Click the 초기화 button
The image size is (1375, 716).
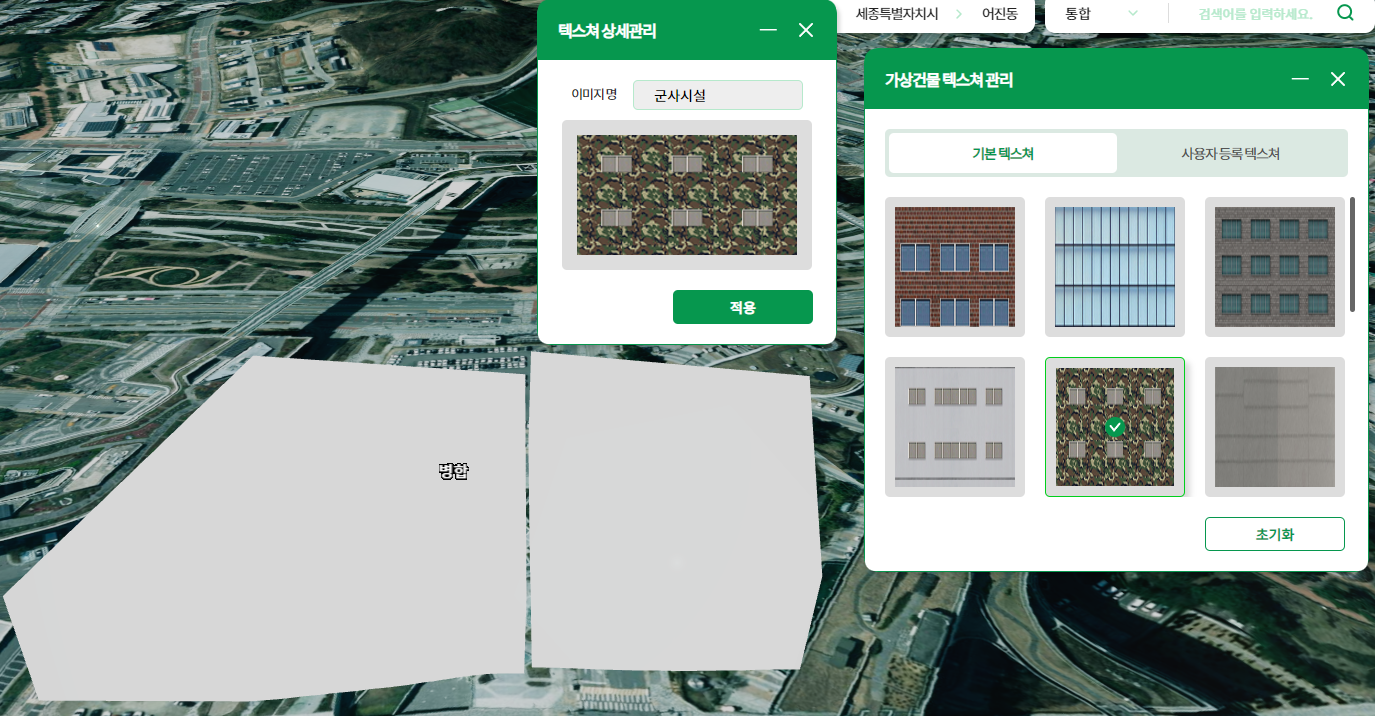point(1275,534)
